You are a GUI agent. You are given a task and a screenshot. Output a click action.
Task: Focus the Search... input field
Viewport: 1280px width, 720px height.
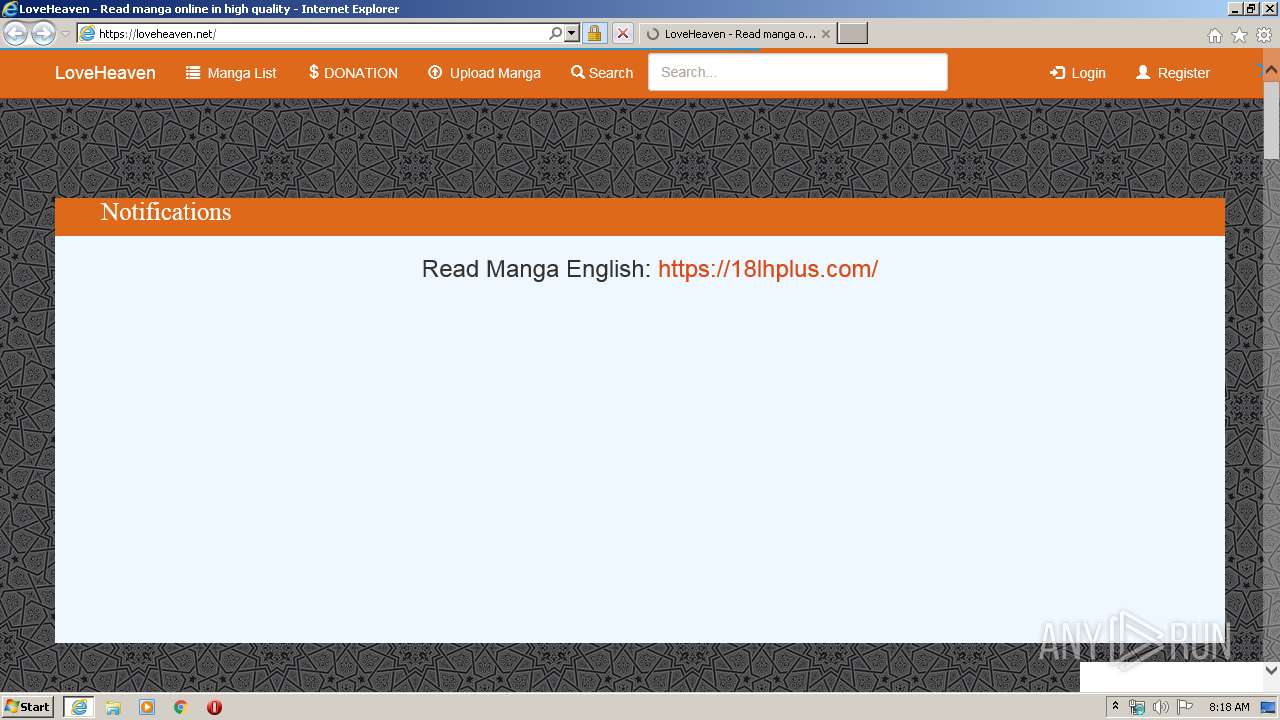pyautogui.click(x=797, y=72)
